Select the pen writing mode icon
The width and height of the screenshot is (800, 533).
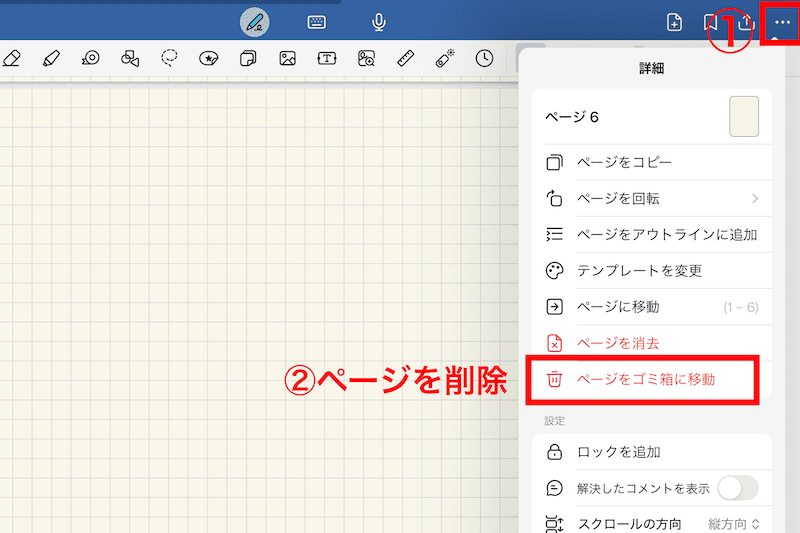click(255, 22)
